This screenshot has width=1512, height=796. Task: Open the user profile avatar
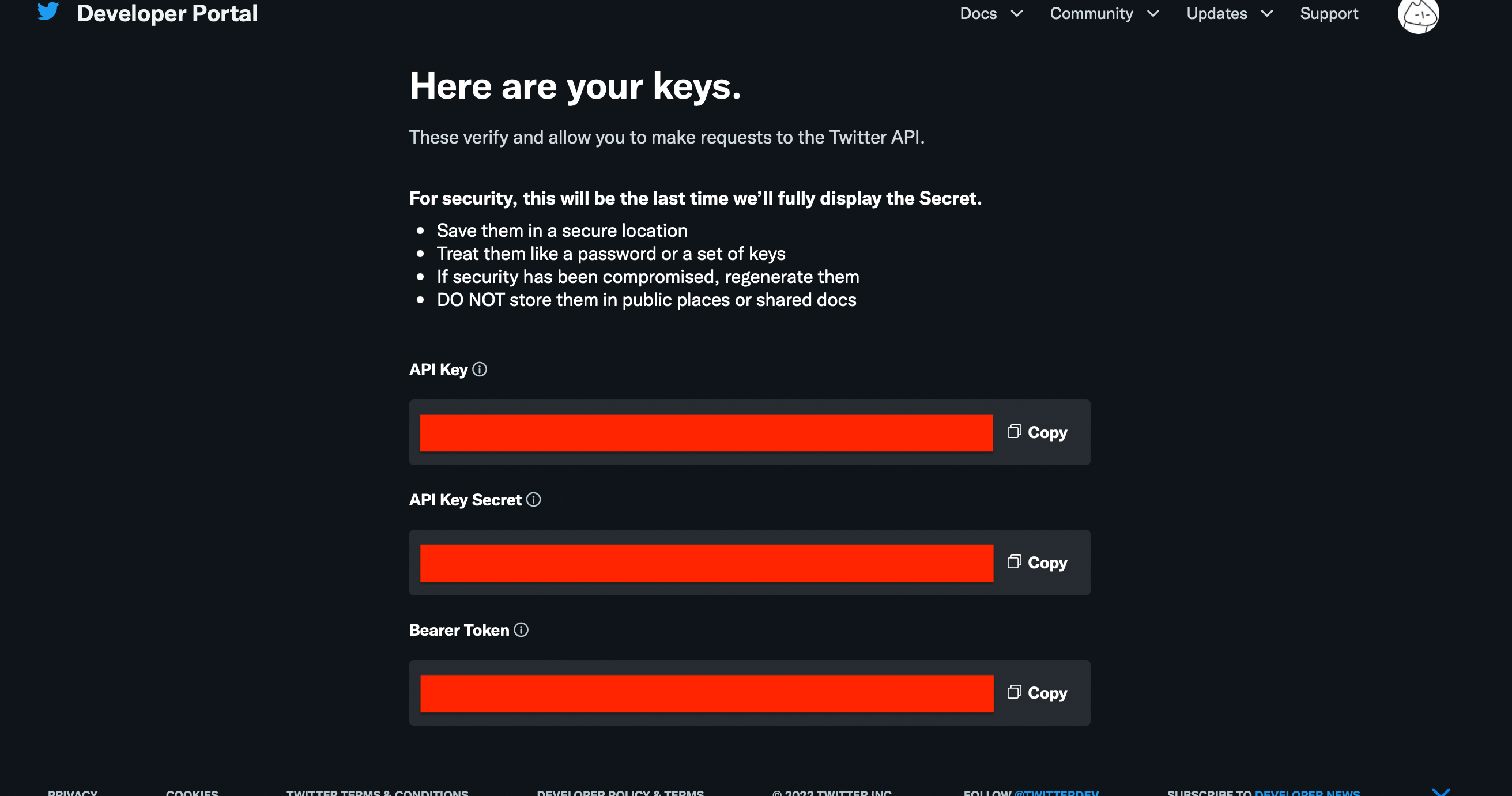tap(1418, 14)
